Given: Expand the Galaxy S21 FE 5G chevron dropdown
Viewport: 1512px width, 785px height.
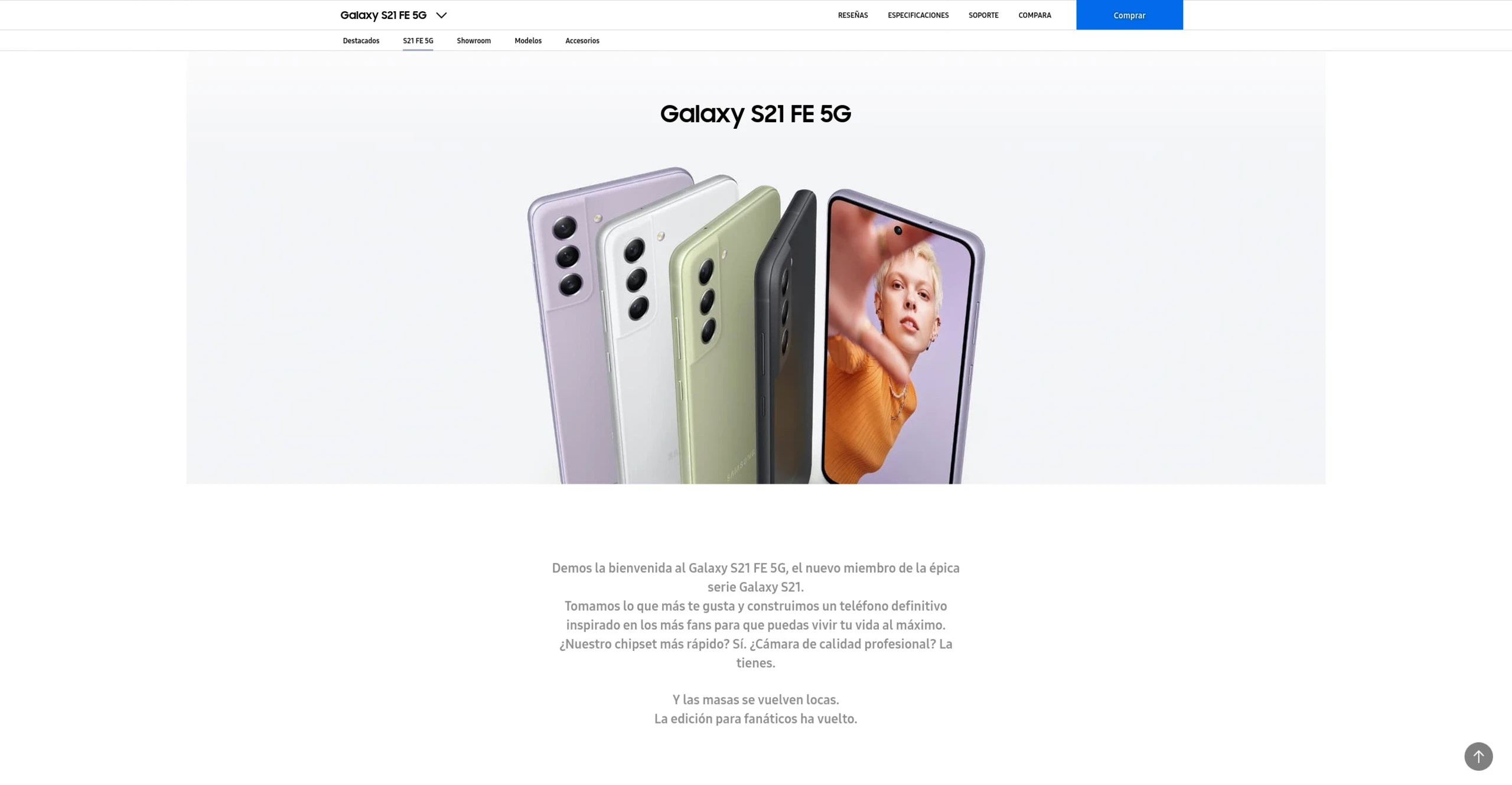Looking at the screenshot, I should tap(441, 15).
